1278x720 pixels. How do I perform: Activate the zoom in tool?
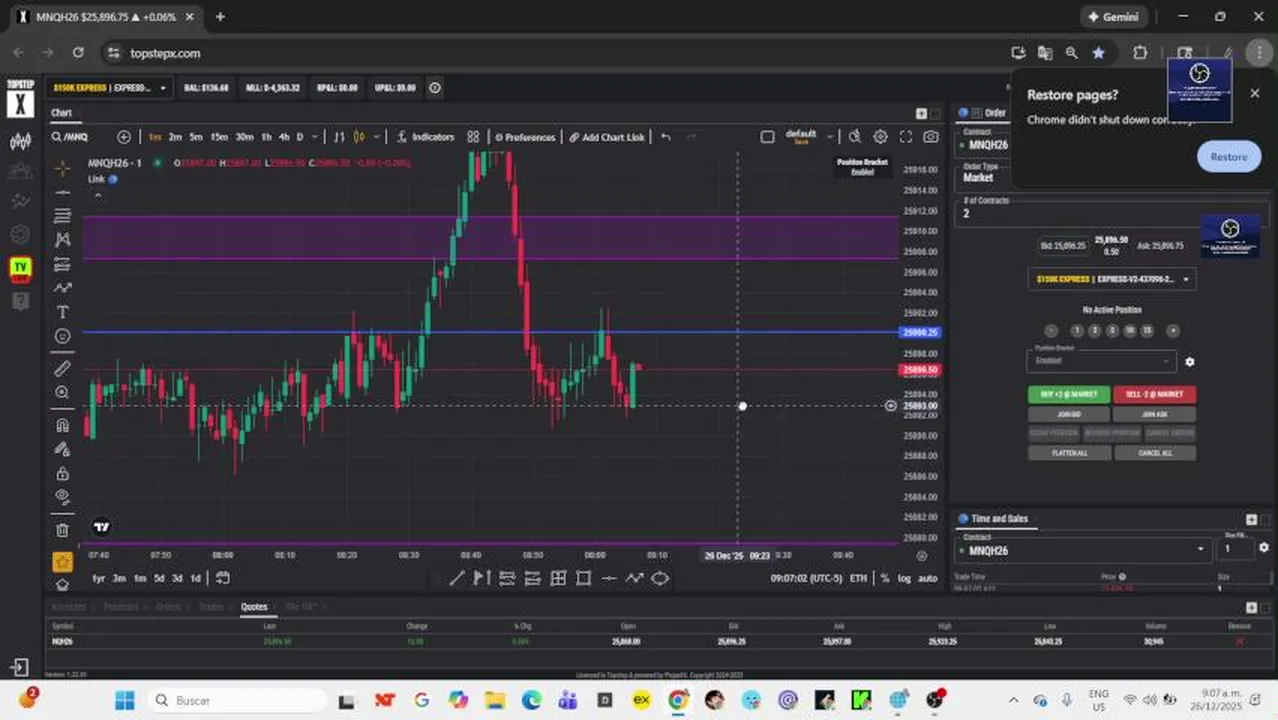pyautogui.click(x=62, y=393)
